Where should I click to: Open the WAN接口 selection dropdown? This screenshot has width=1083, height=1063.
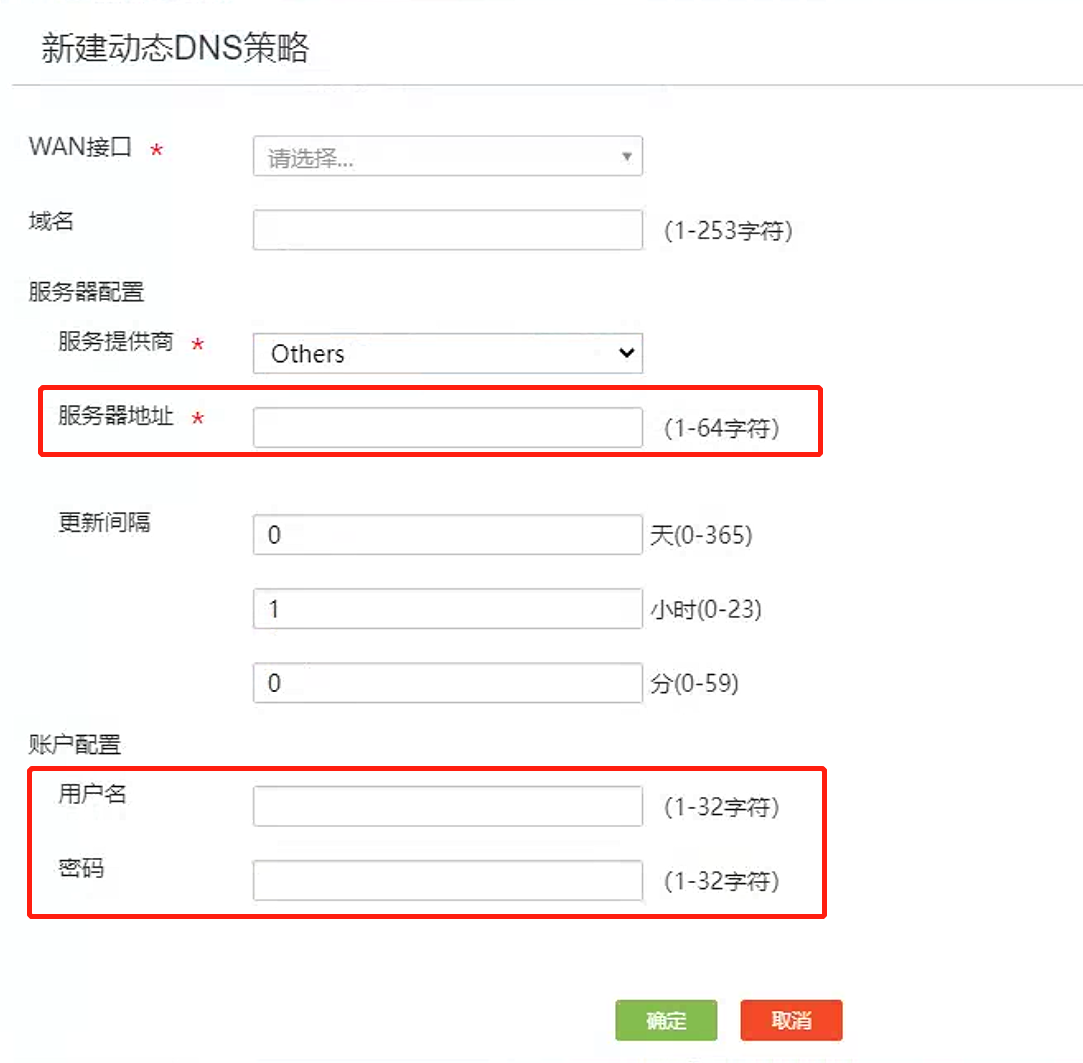pyautogui.click(x=447, y=157)
